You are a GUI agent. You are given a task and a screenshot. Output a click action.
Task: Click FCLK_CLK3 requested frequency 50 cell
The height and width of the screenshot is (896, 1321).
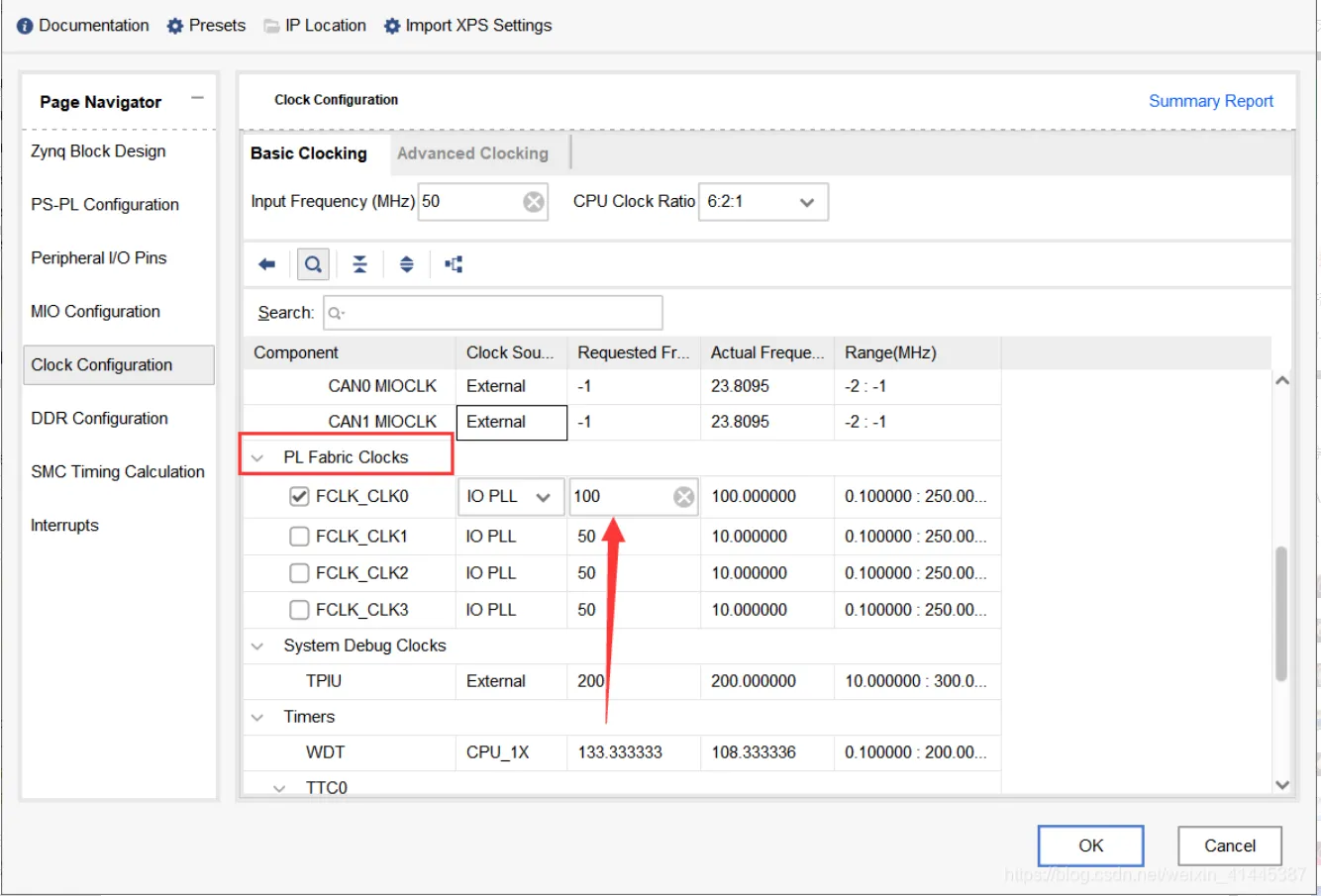[634, 610]
